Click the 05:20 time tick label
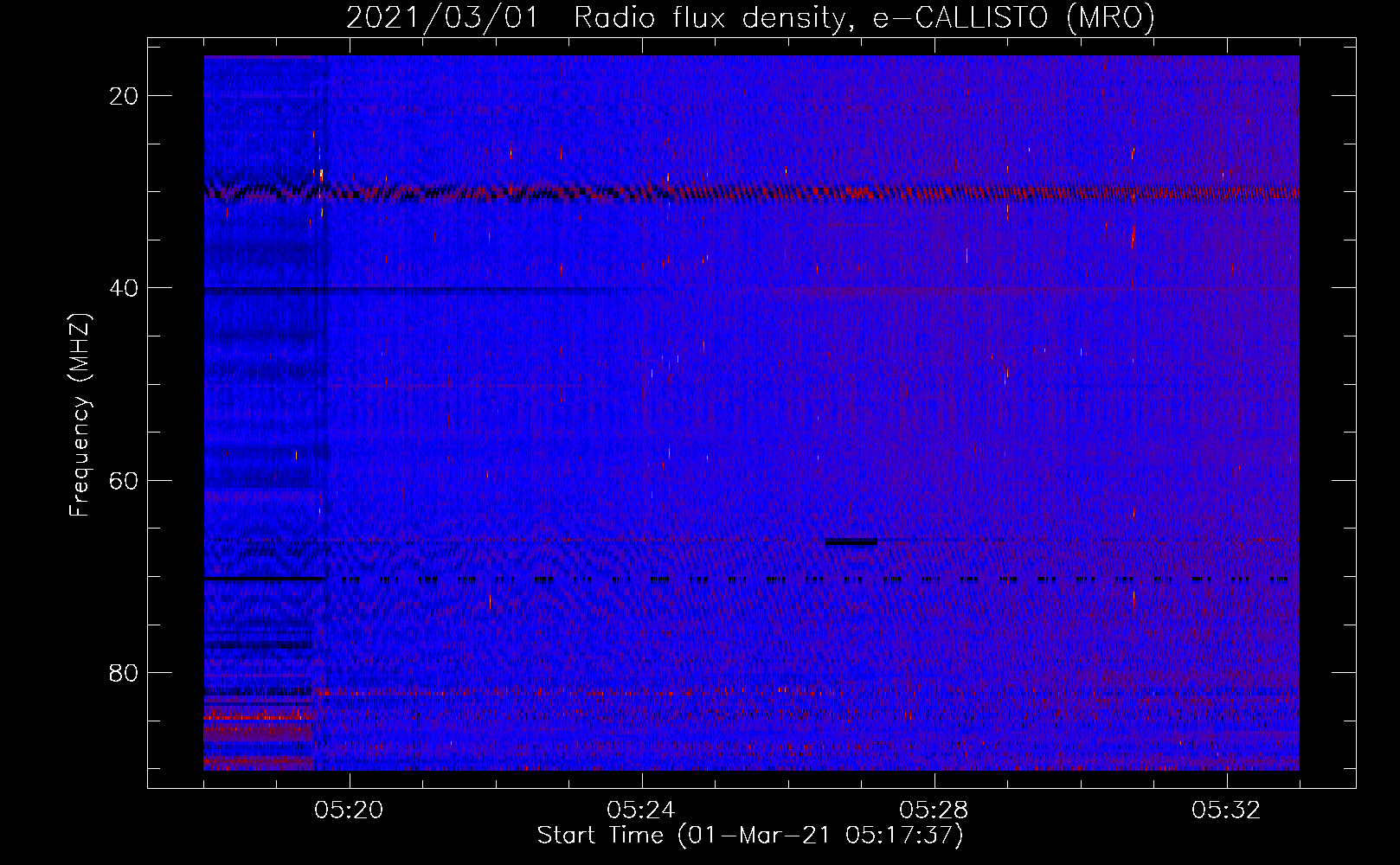The height and width of the screenshot is (865, 1400). click(x=349, y=811)
